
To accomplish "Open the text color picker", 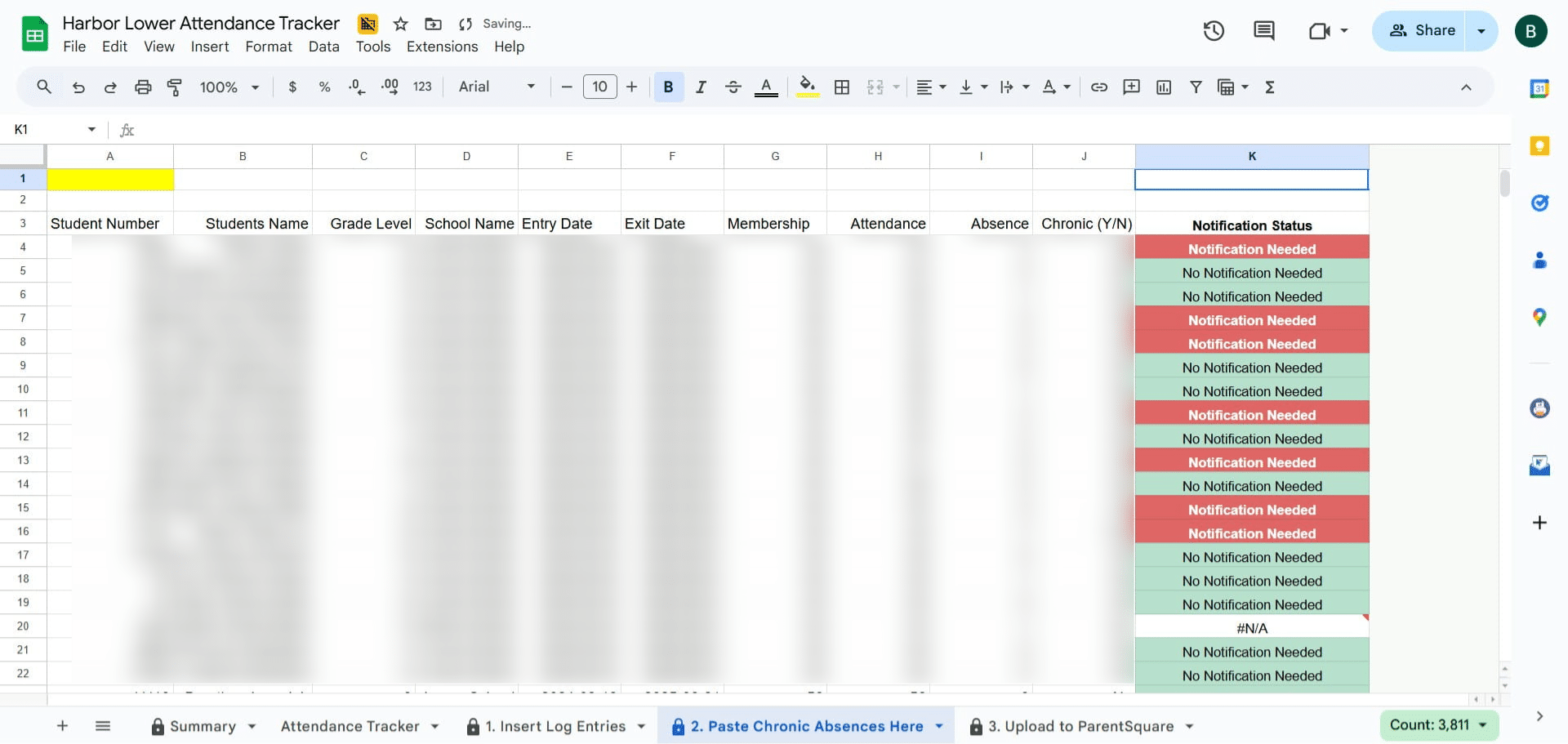I will click(x=765, y=87).
